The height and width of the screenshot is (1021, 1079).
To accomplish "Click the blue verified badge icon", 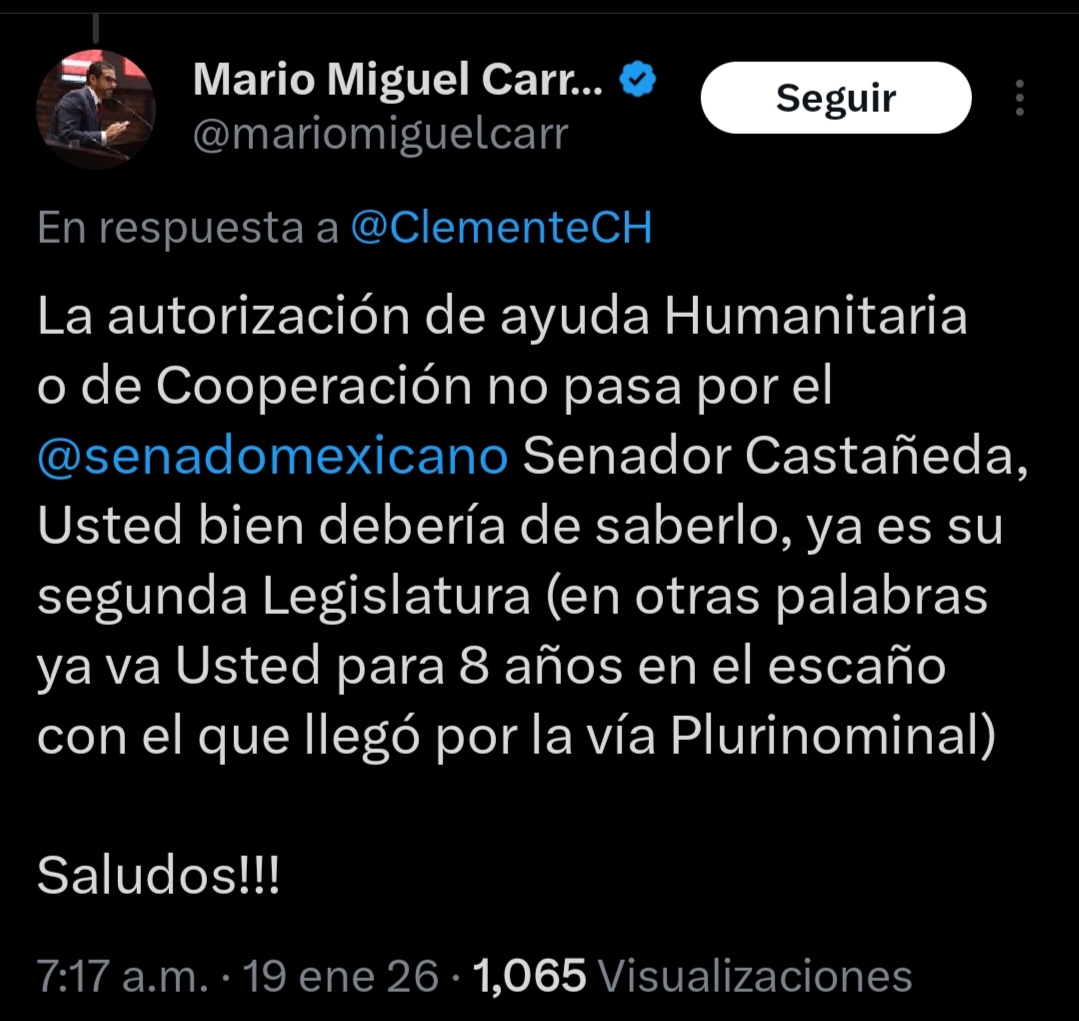I will tap(638, 79).
